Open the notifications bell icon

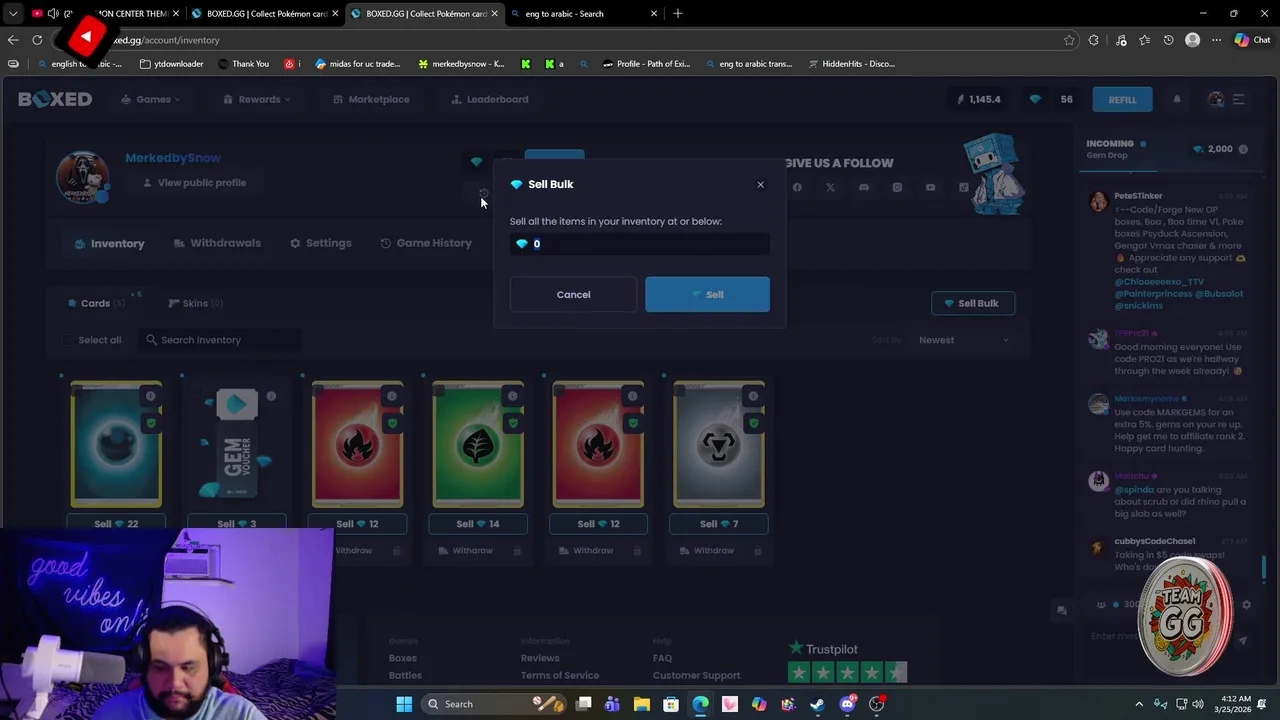[1177, 99]
